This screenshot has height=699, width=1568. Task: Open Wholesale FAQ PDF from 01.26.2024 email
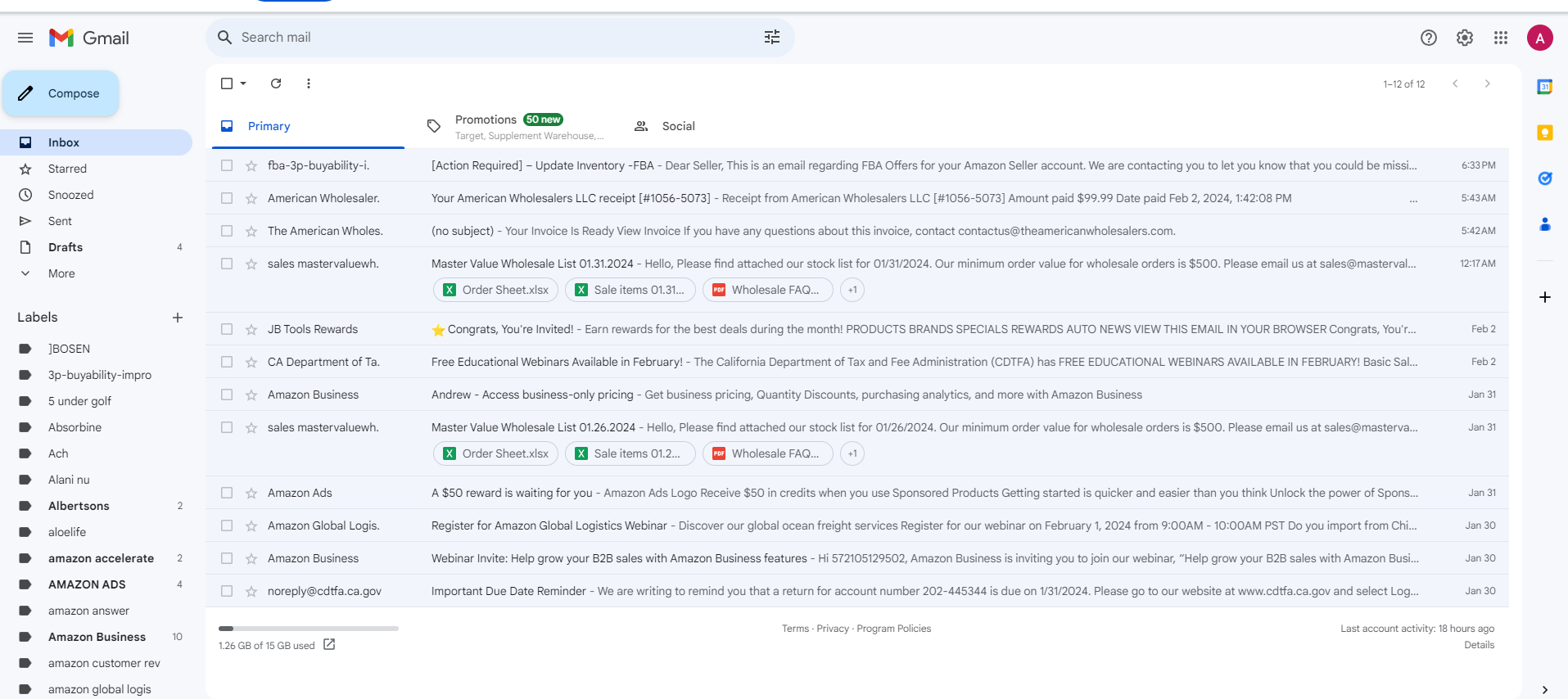click(x=767, y=453)
